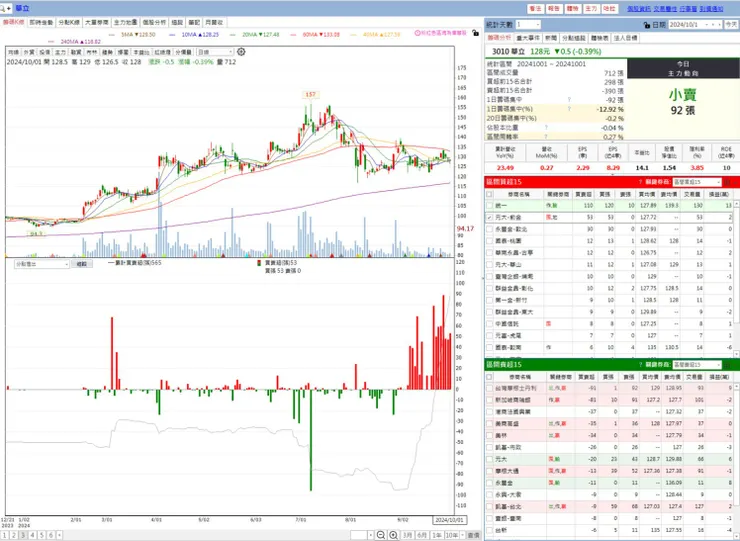The image size is (740, 541).
Task: Click the 小賣 92張 main force indicator
Action: click(683, 102)
